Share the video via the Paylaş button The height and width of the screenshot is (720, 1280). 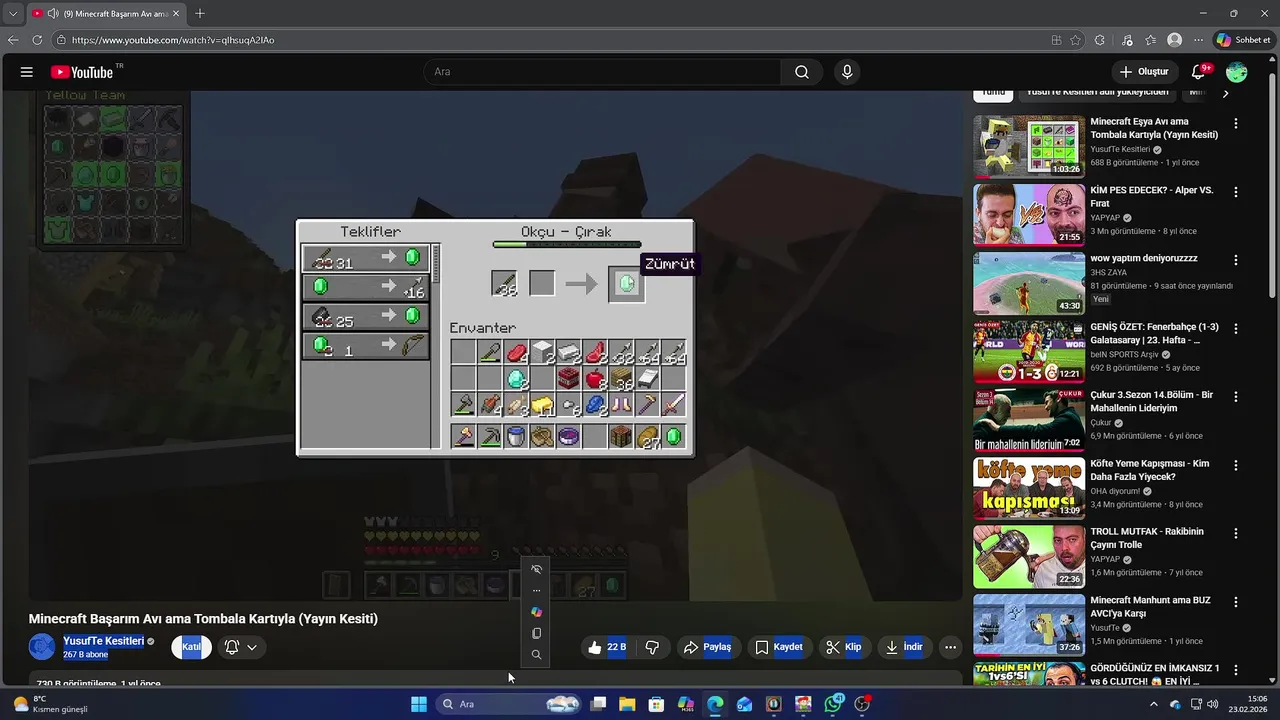pos(707,647)
